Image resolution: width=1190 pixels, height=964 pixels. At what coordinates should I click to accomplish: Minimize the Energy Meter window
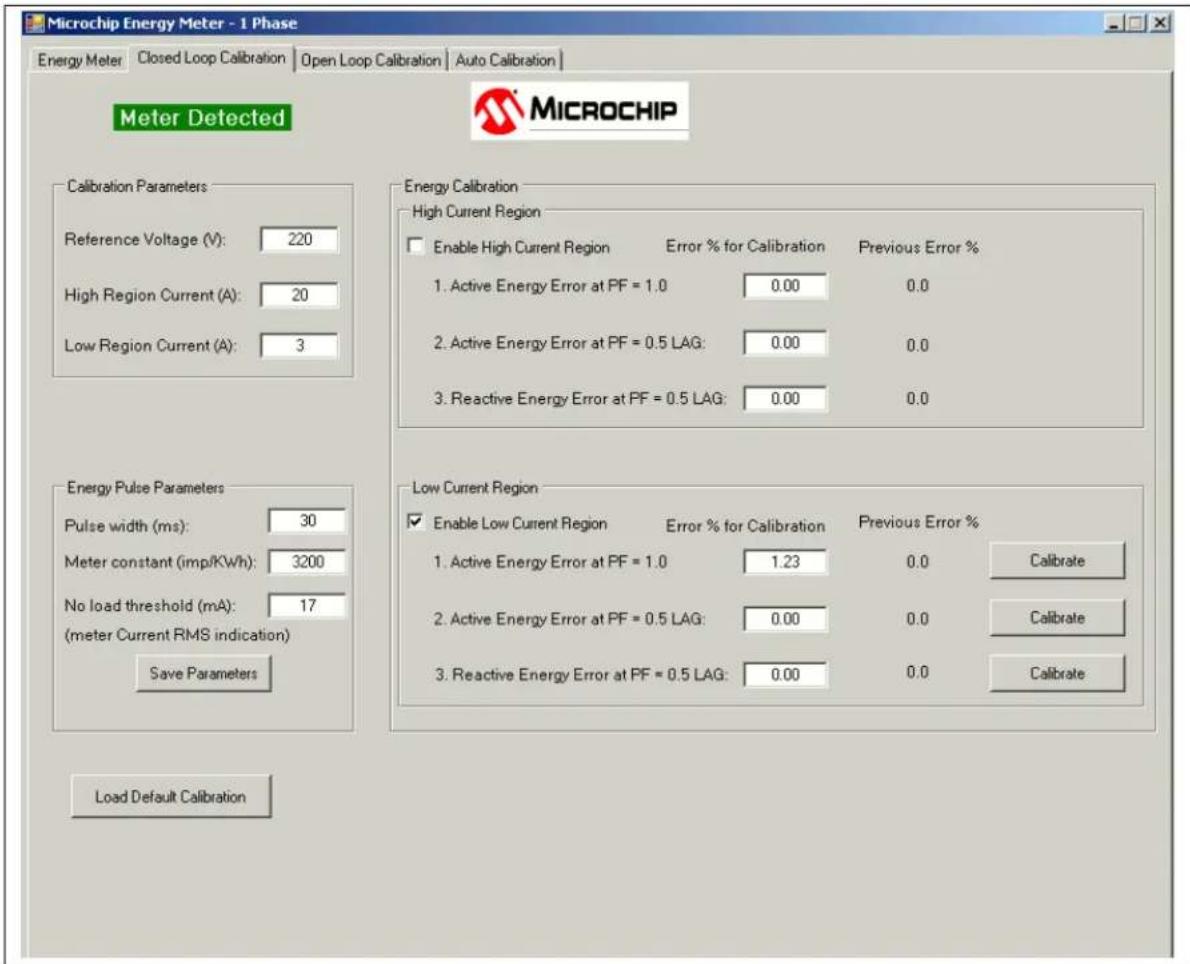pyautogui.click(x=1113, y=24)
